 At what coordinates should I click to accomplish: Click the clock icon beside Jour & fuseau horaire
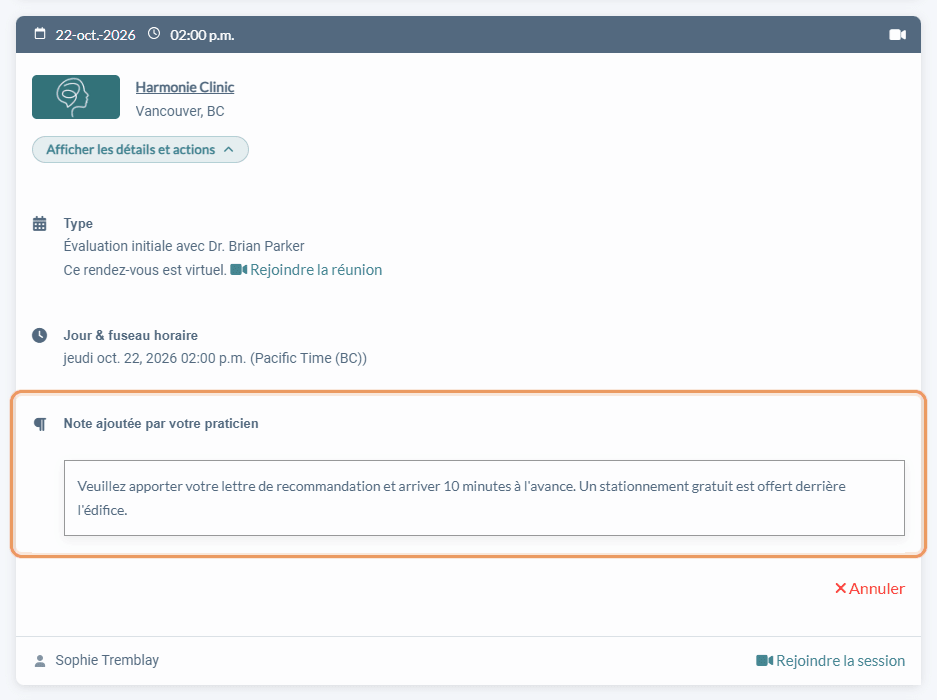tap(39, 335)
